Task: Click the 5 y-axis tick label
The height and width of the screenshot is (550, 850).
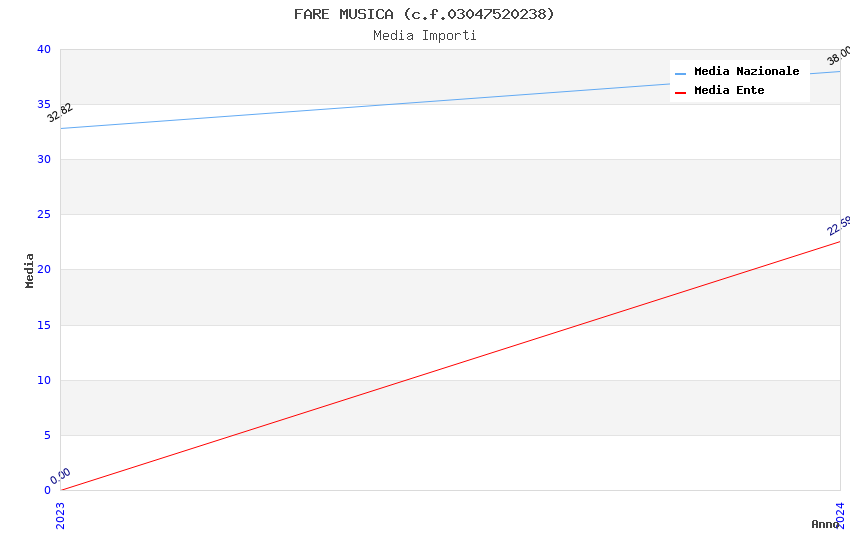Action: [46, 435]
